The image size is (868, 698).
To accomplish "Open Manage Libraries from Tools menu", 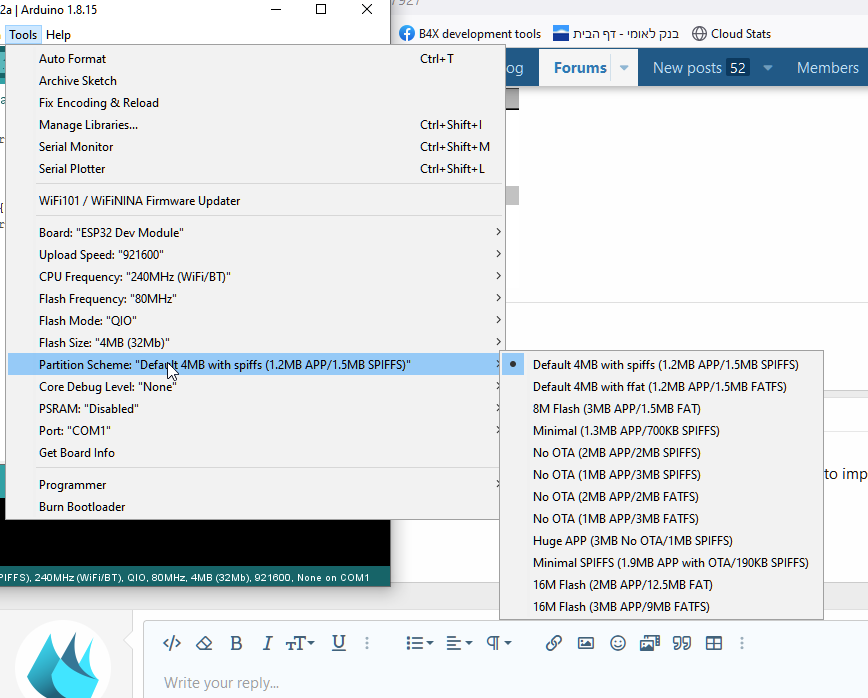I will [255, 125].
